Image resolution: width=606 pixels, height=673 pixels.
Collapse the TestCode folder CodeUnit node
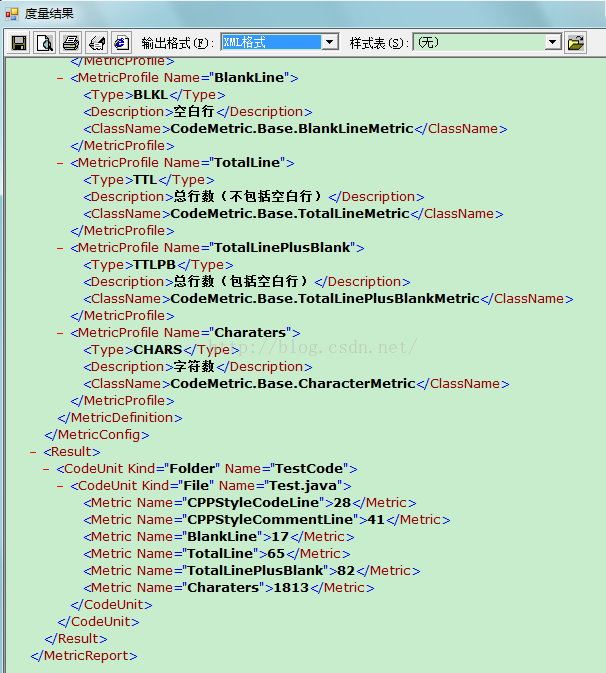(x=47, y=468)
